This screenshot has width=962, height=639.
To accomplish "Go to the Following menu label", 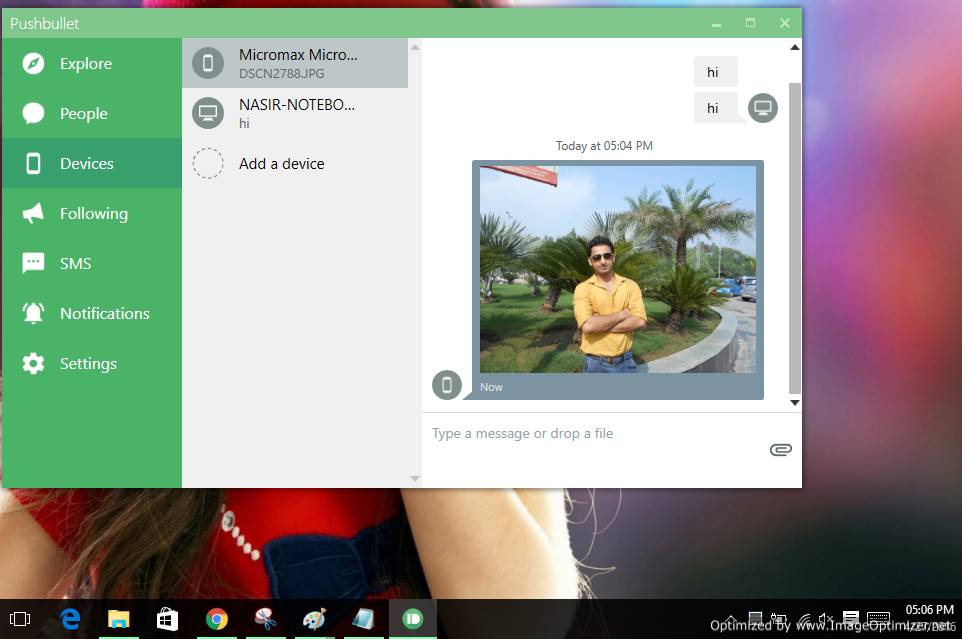I will click(94, 214).
